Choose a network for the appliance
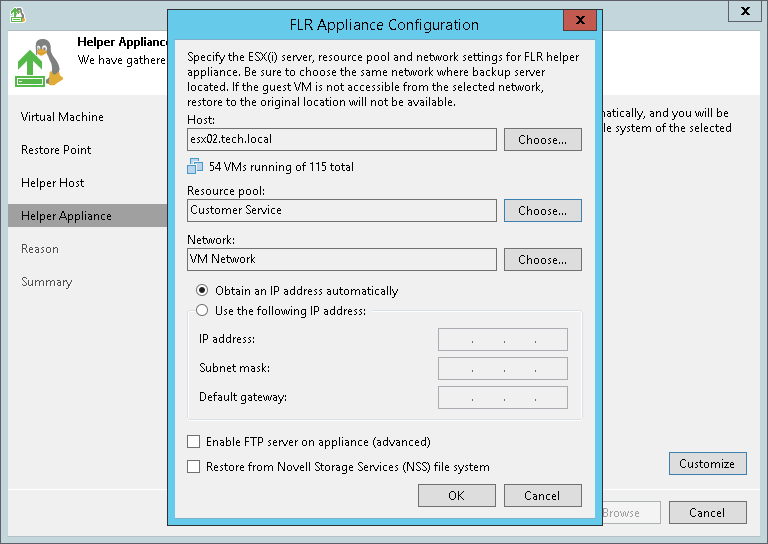 click(x=542, y=260)
